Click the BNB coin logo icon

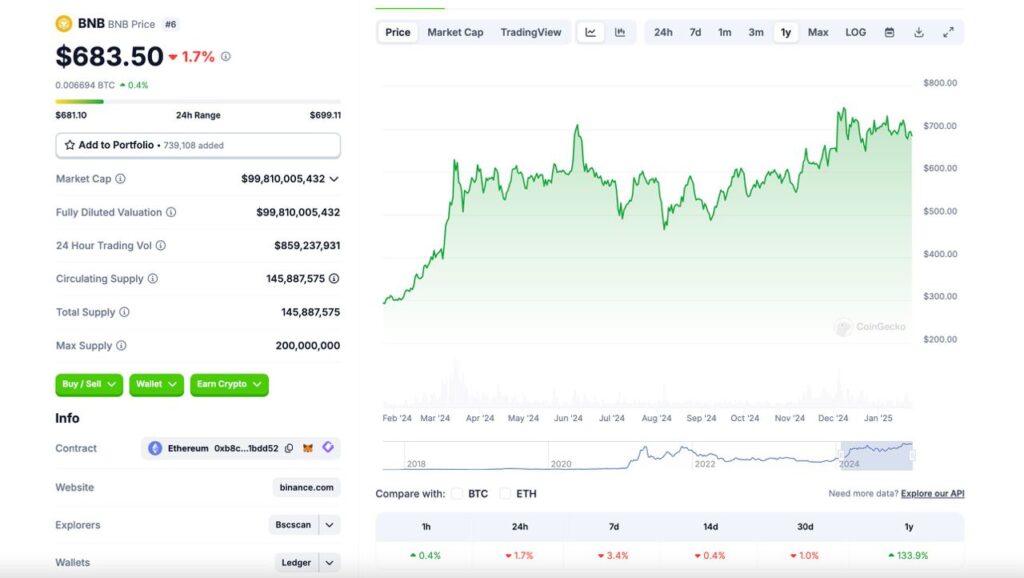click(63, 24)
